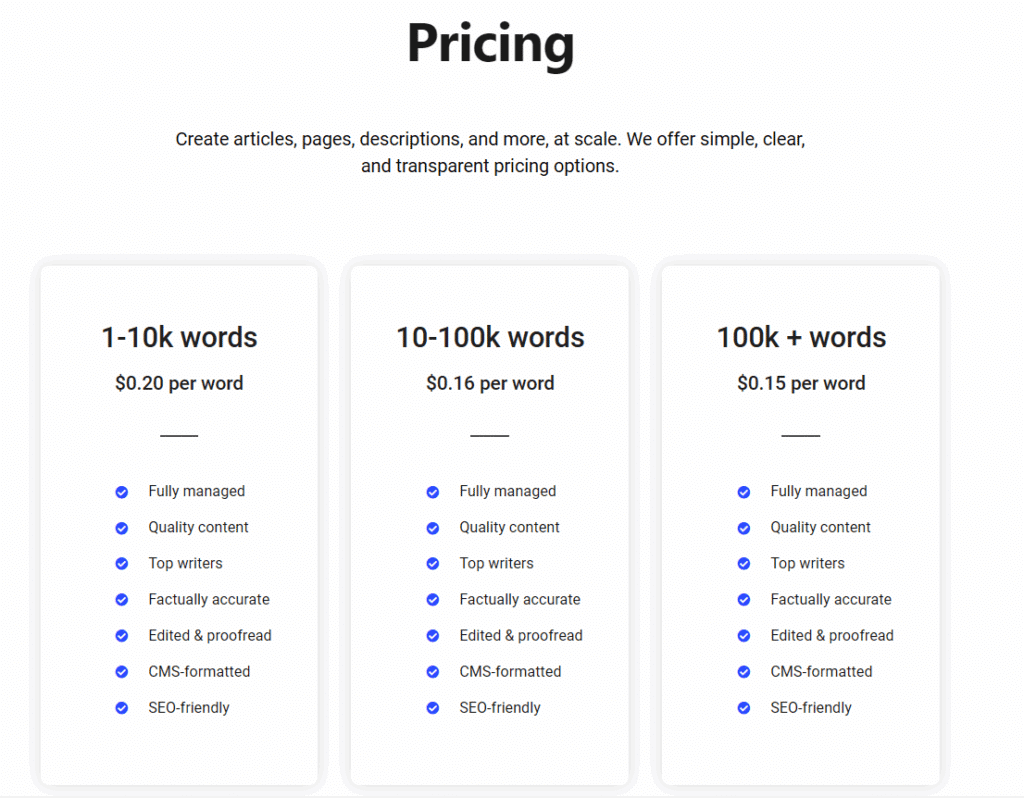Select the 10-100k words plan heading
1024x798 pixels.
tap(490, 338)
